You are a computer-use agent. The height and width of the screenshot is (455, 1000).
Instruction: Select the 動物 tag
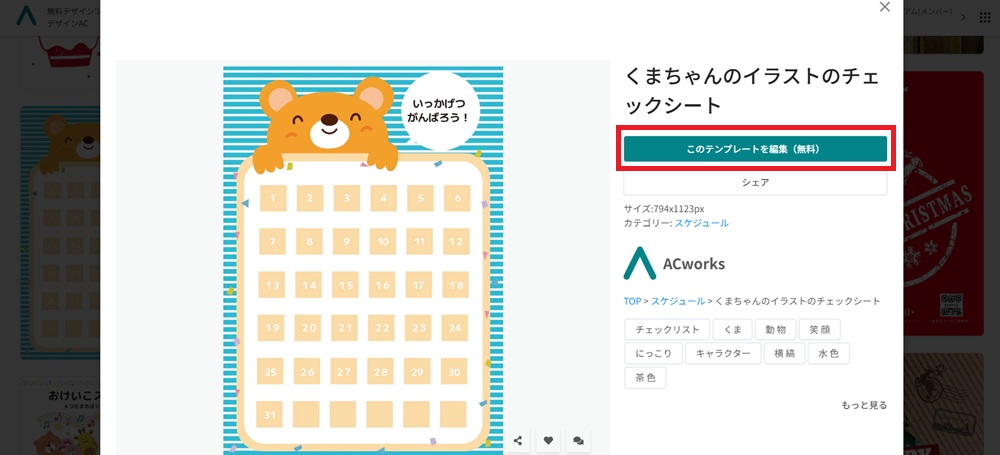click(x=775, y=329)
